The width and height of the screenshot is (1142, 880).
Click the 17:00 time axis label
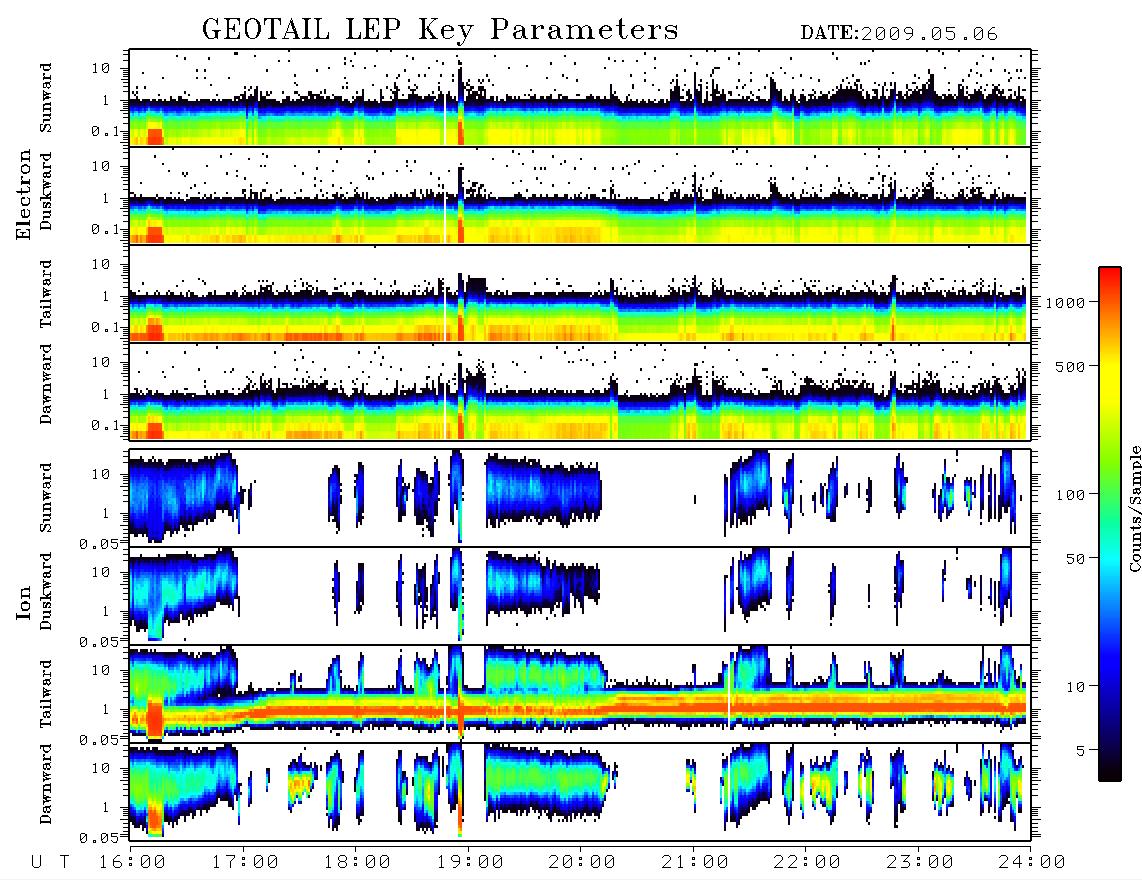coord(245,862)
